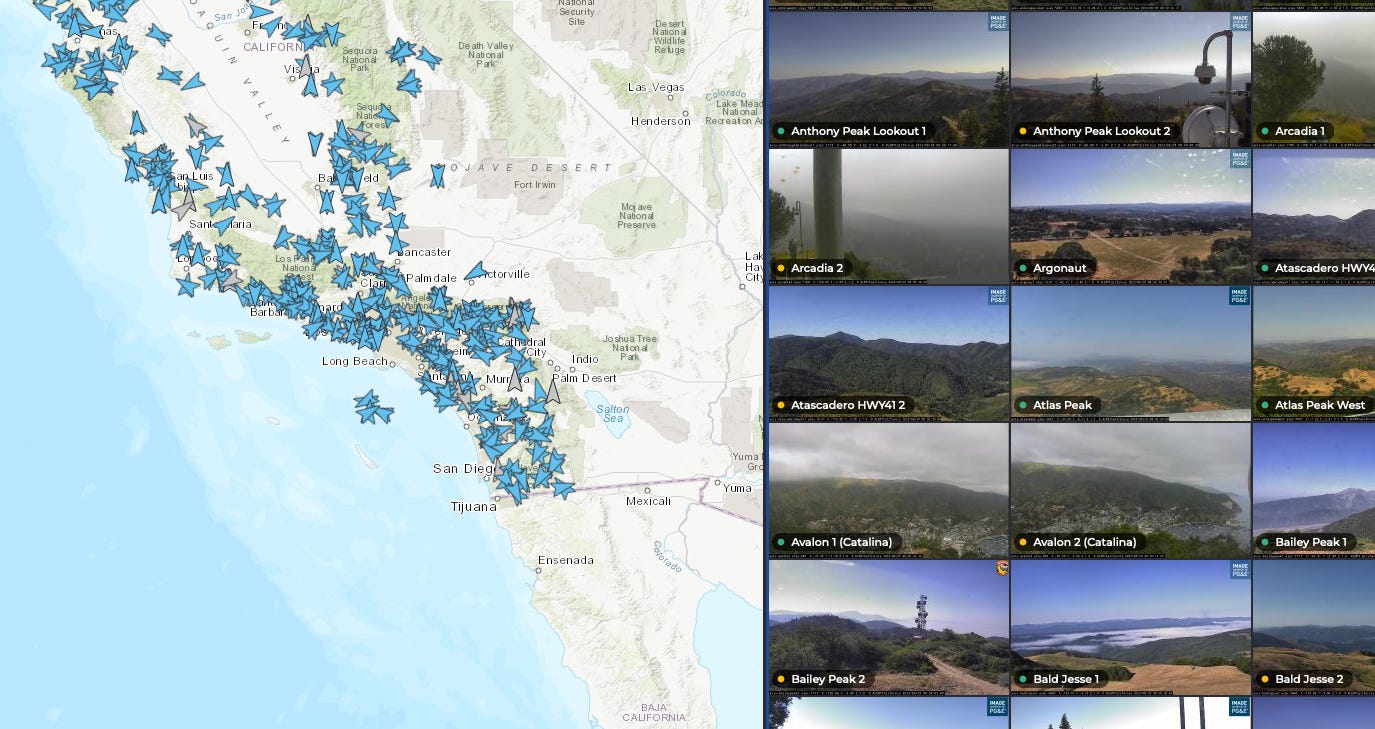This screenshot has width=1375, height=729.
Task: Click yellow status dot for Anthony Peak Lookout 2
Action: 1022,131
